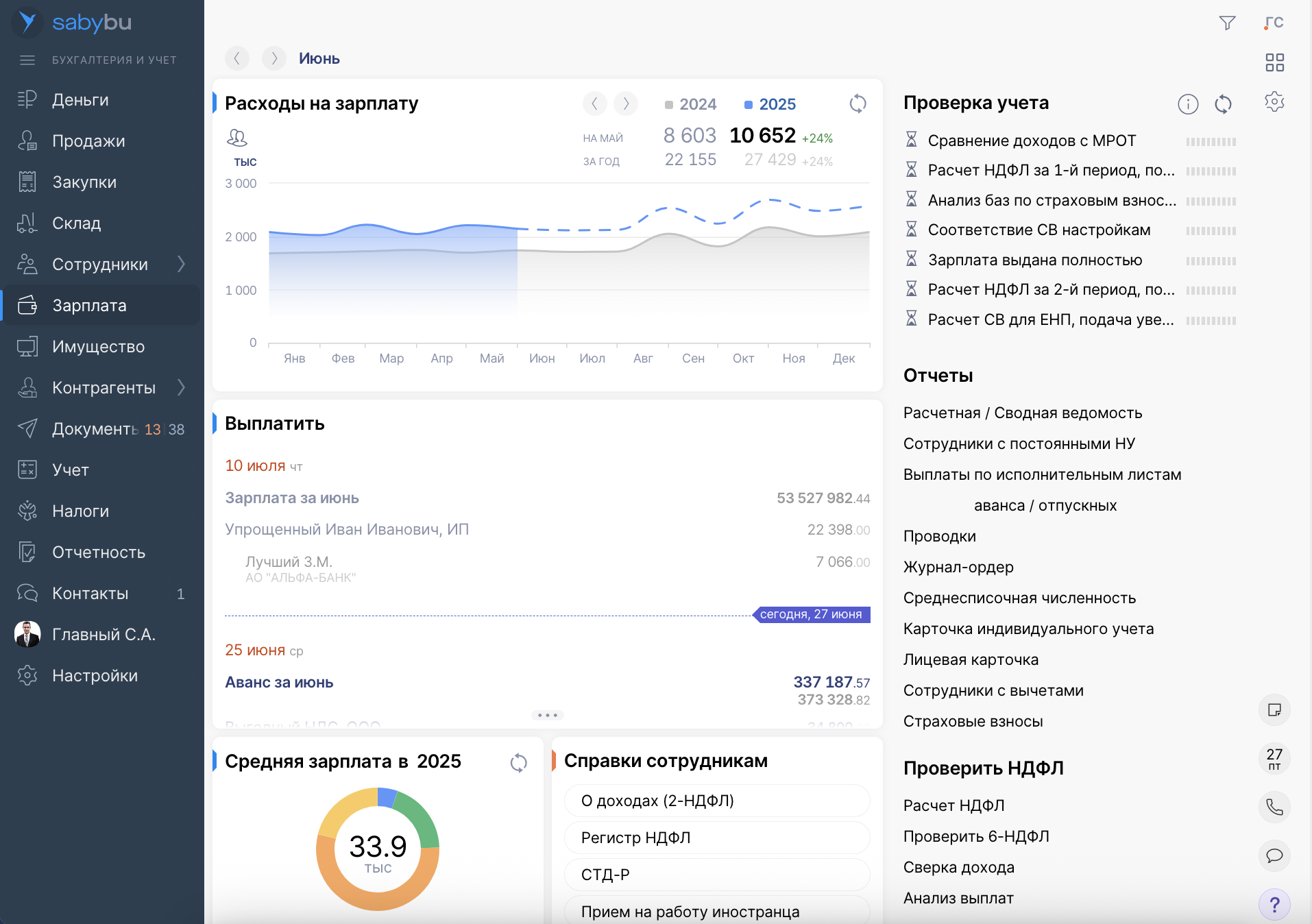Toggle the 2024 series in chart legend
This screenshot has height=924, width=1312.
691,104
